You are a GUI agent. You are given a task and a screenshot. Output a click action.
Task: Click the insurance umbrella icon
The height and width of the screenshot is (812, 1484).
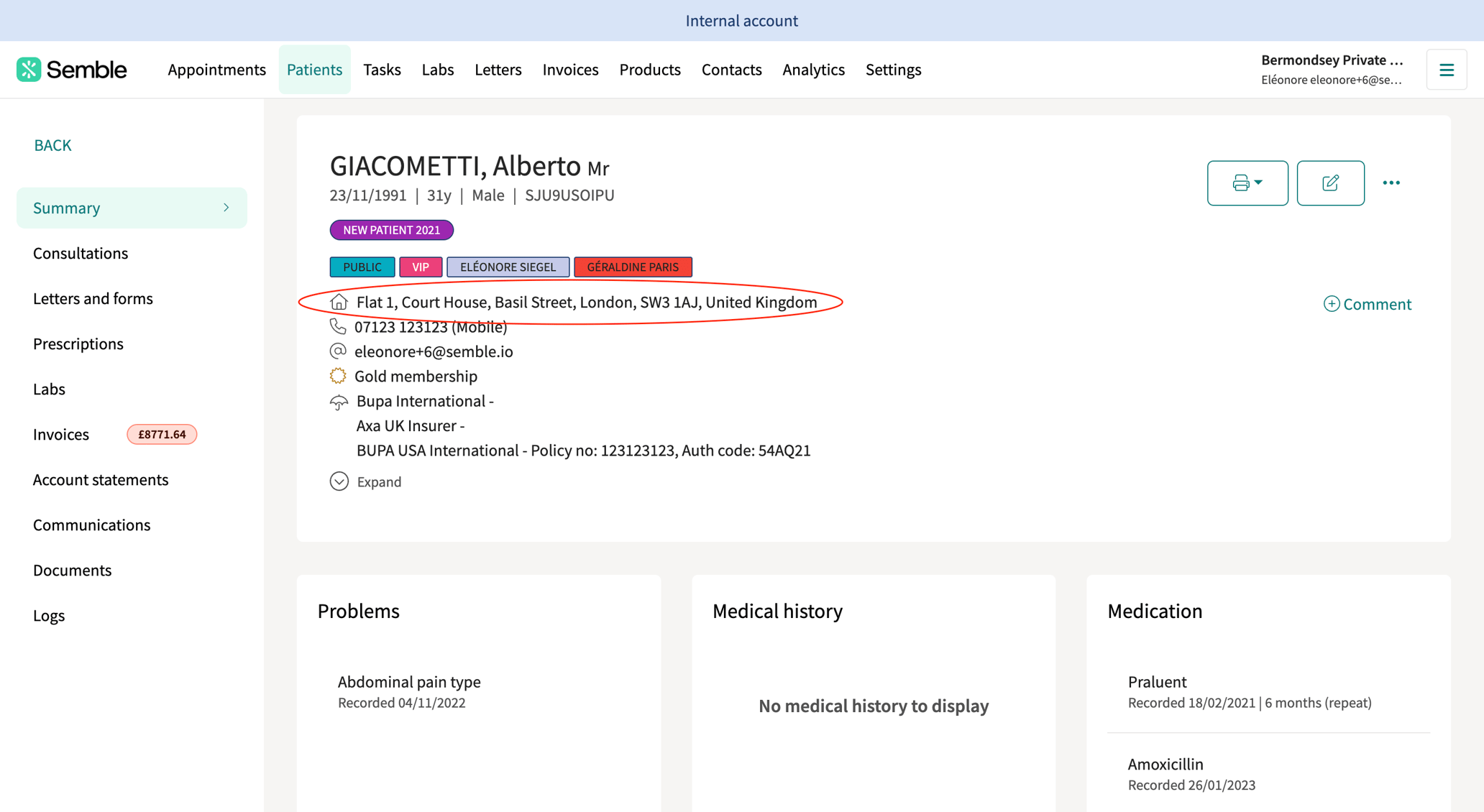pyautogui.click(x=339, y=402)
